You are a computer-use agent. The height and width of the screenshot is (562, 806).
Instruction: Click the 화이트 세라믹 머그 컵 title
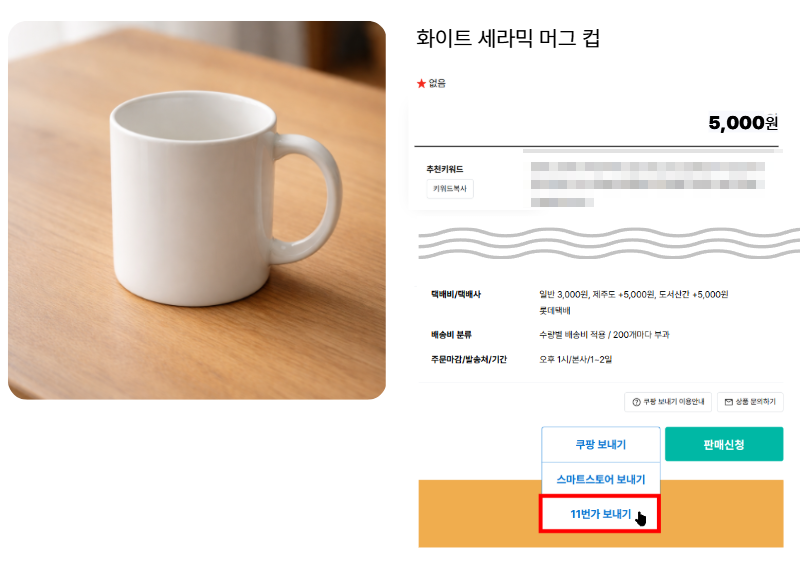[507, 39]
